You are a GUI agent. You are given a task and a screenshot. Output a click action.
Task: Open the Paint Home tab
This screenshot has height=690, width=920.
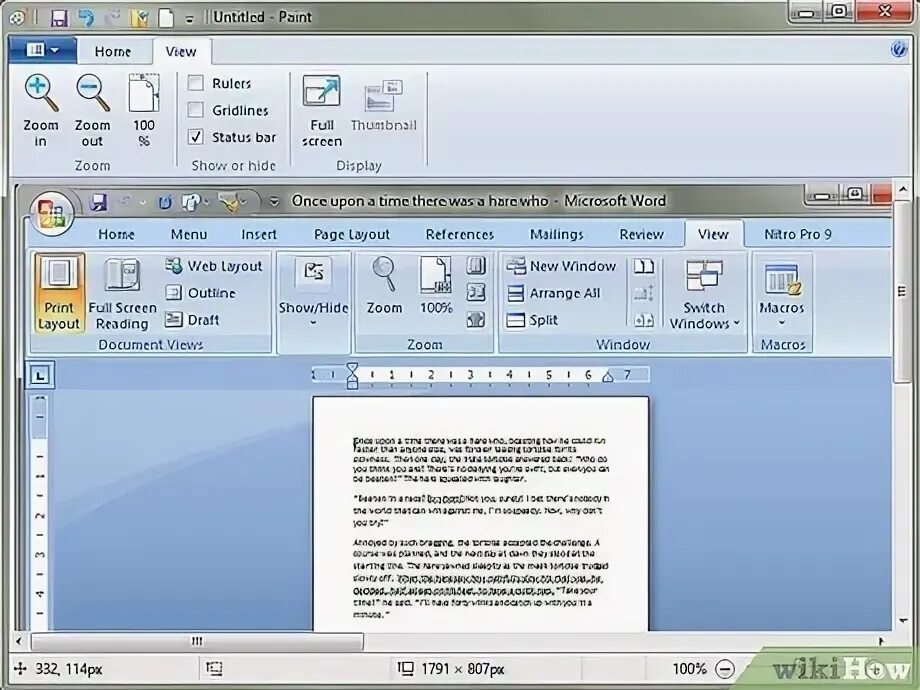(113, 52)
